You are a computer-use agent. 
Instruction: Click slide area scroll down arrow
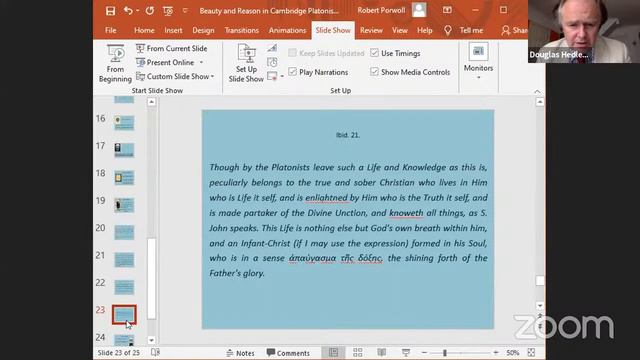pyautogui.click(x=540, y=305)
